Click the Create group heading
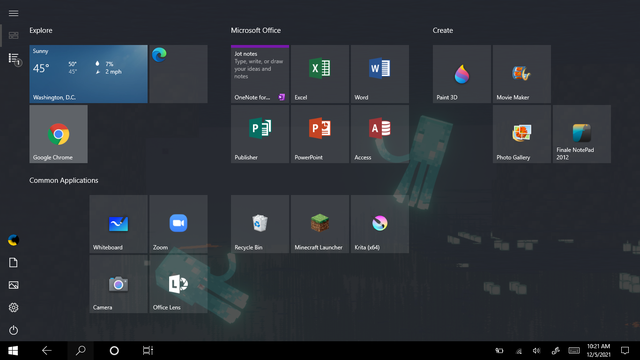 443,31
